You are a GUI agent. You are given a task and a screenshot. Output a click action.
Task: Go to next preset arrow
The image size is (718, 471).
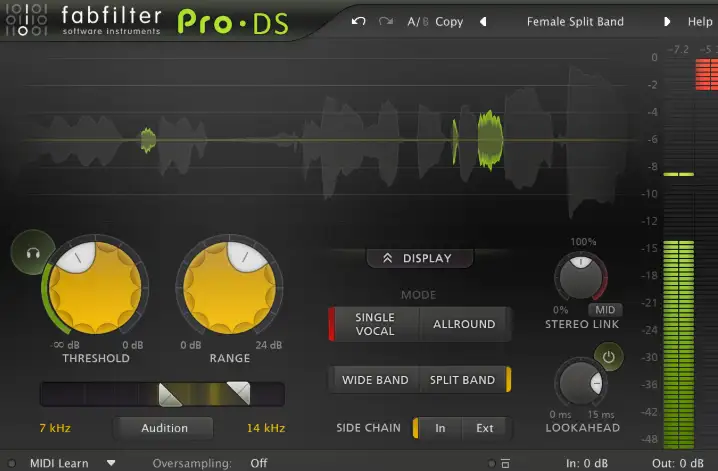(667, 22)
